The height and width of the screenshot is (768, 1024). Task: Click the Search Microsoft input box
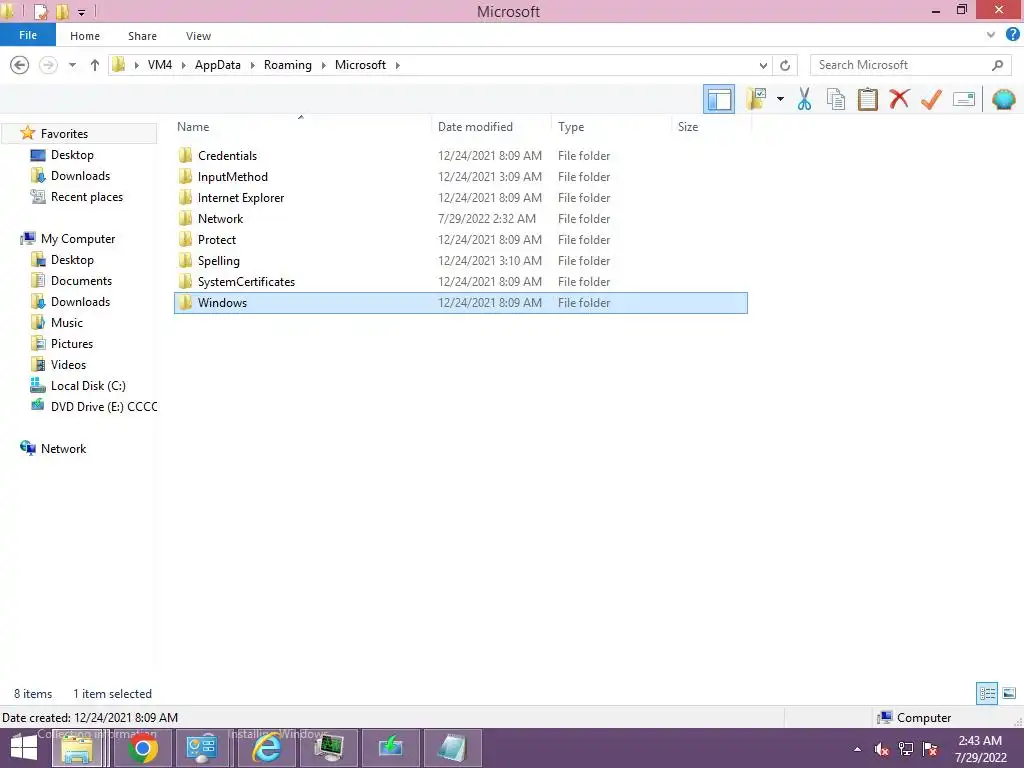pyautogui.click(x=901, y=65)
